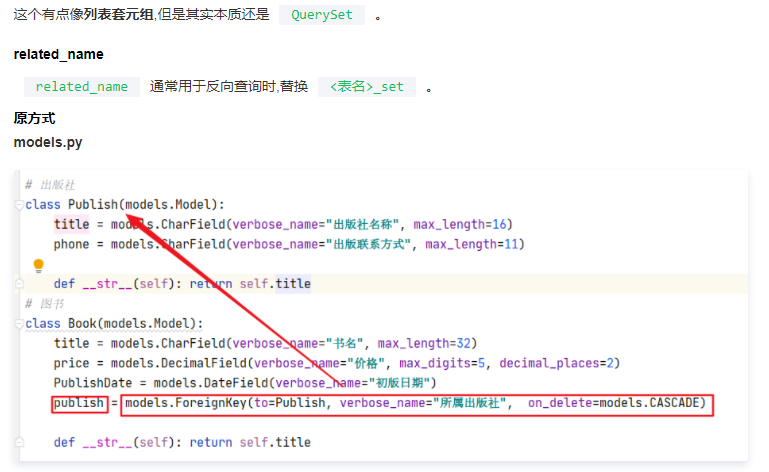769x472 pixels.
Task: Collapse the class Book code fold
Action: click(x=19, y=324)
